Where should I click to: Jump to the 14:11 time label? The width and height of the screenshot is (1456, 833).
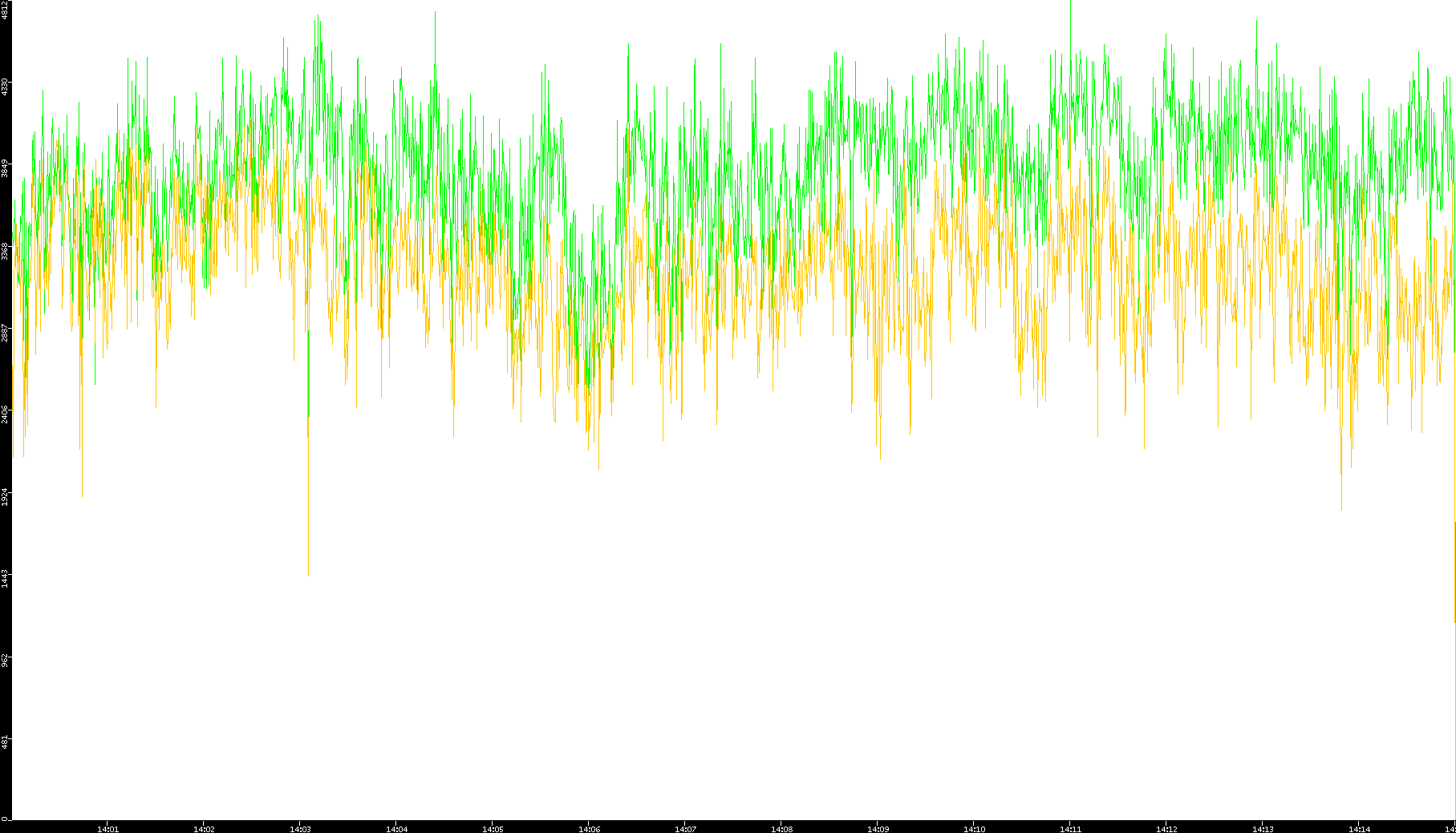(1070, 828)
